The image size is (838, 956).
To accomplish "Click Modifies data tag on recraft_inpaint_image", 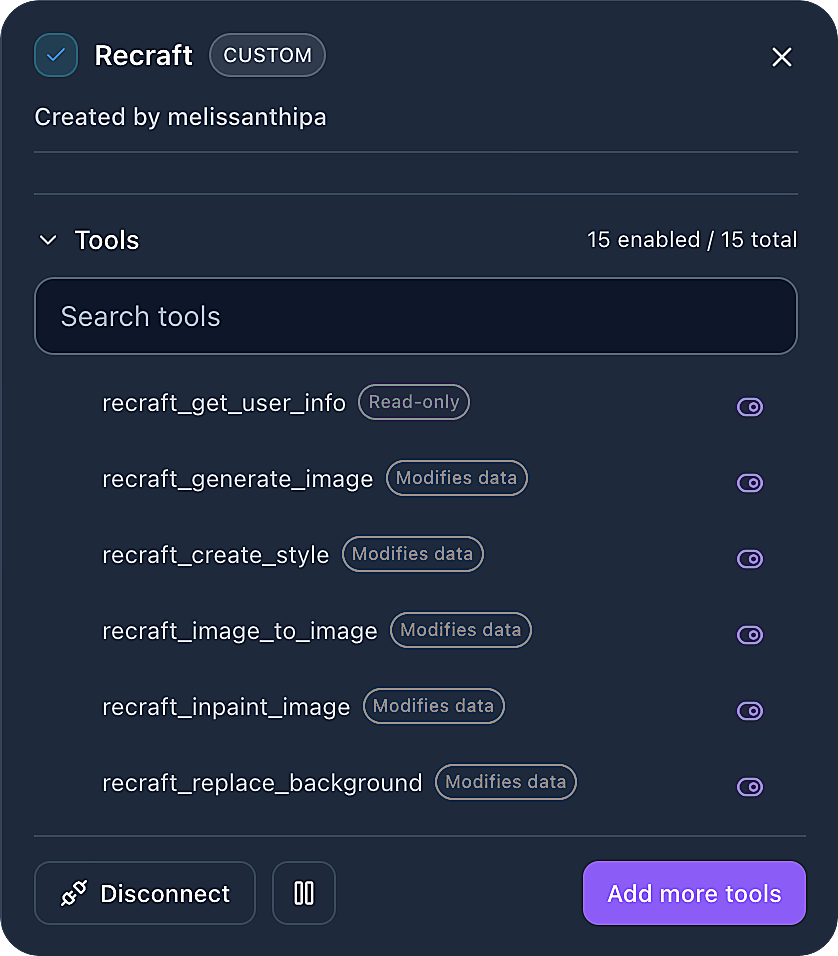I will coord(434,706).
